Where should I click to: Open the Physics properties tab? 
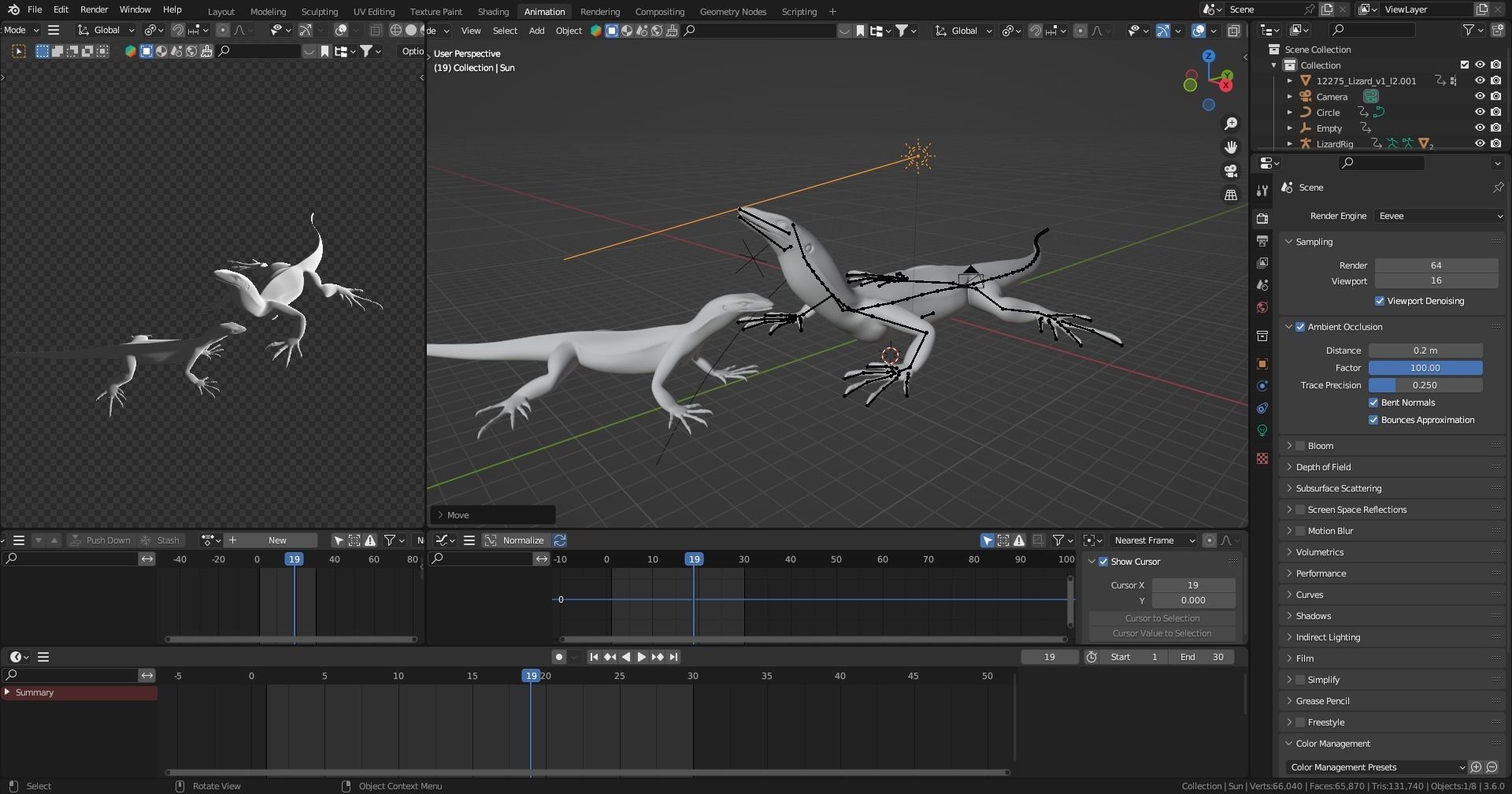pyautogui.click(x=1262, y=386)
